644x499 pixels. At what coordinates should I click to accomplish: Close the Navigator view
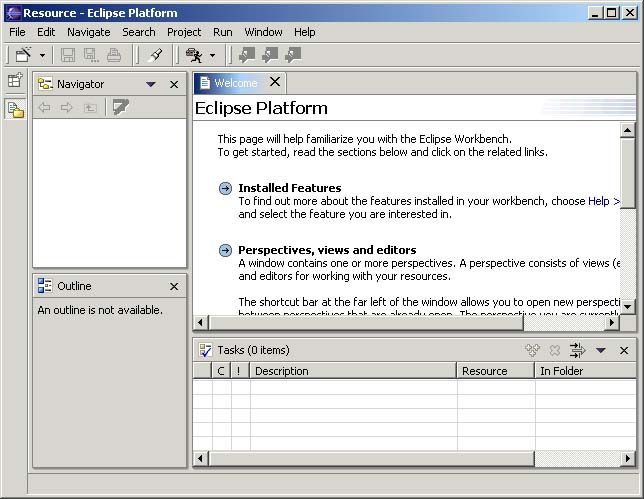(x=174, y=84)
